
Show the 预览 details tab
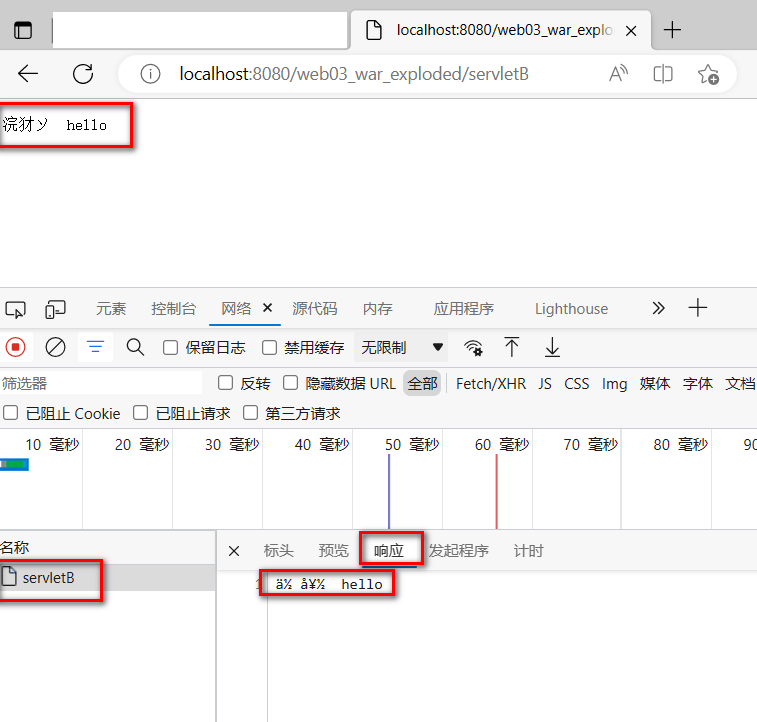coord(334,551)
